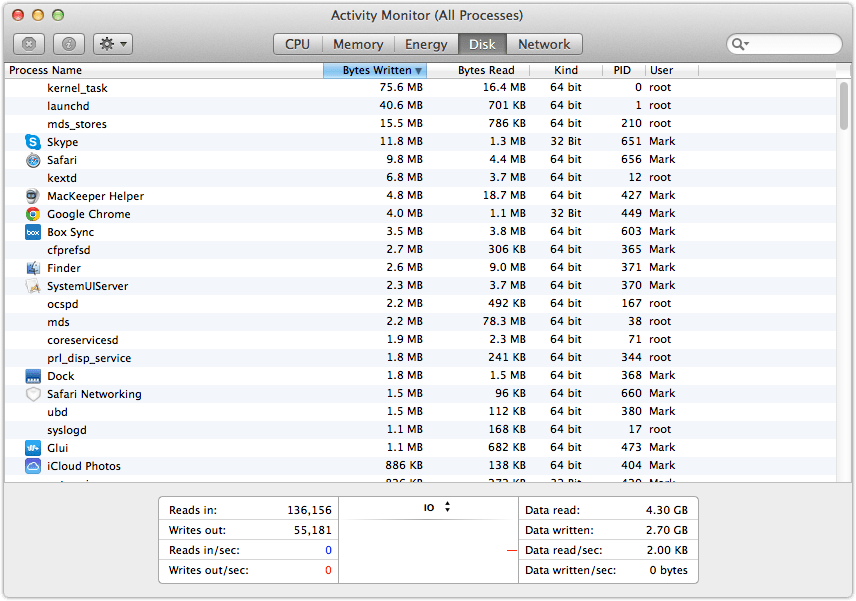Screen dimensions: 856x601
Task: Click the Inspect process info button
Action: (69, 44)
